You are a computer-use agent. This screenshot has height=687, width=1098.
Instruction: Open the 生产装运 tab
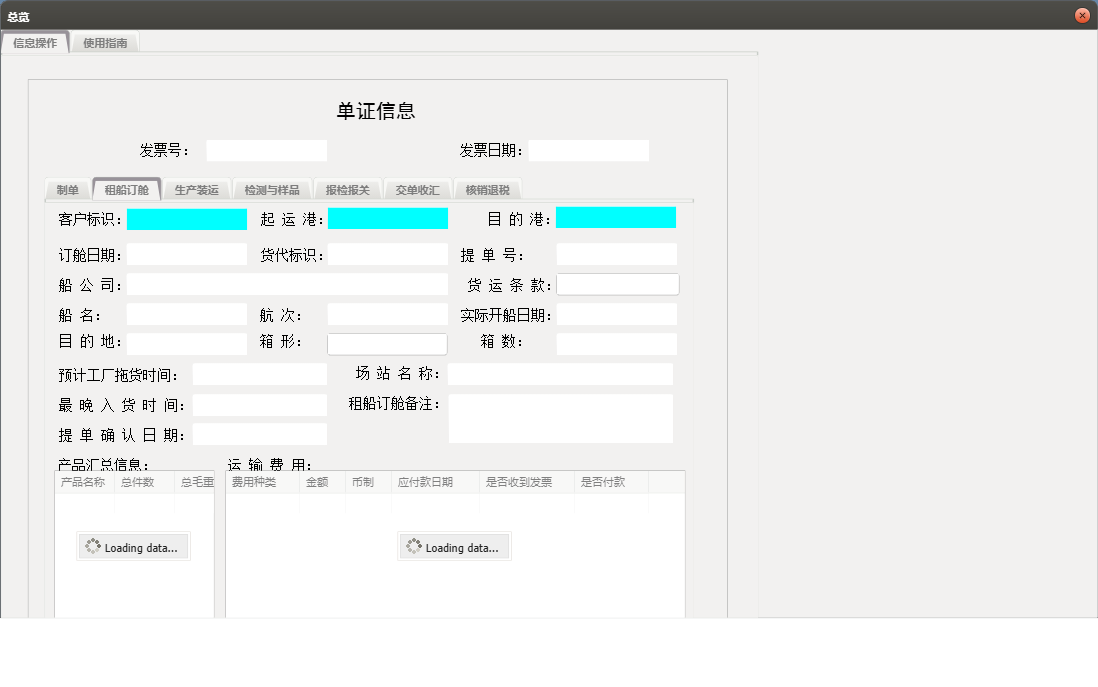coord(197,188)
